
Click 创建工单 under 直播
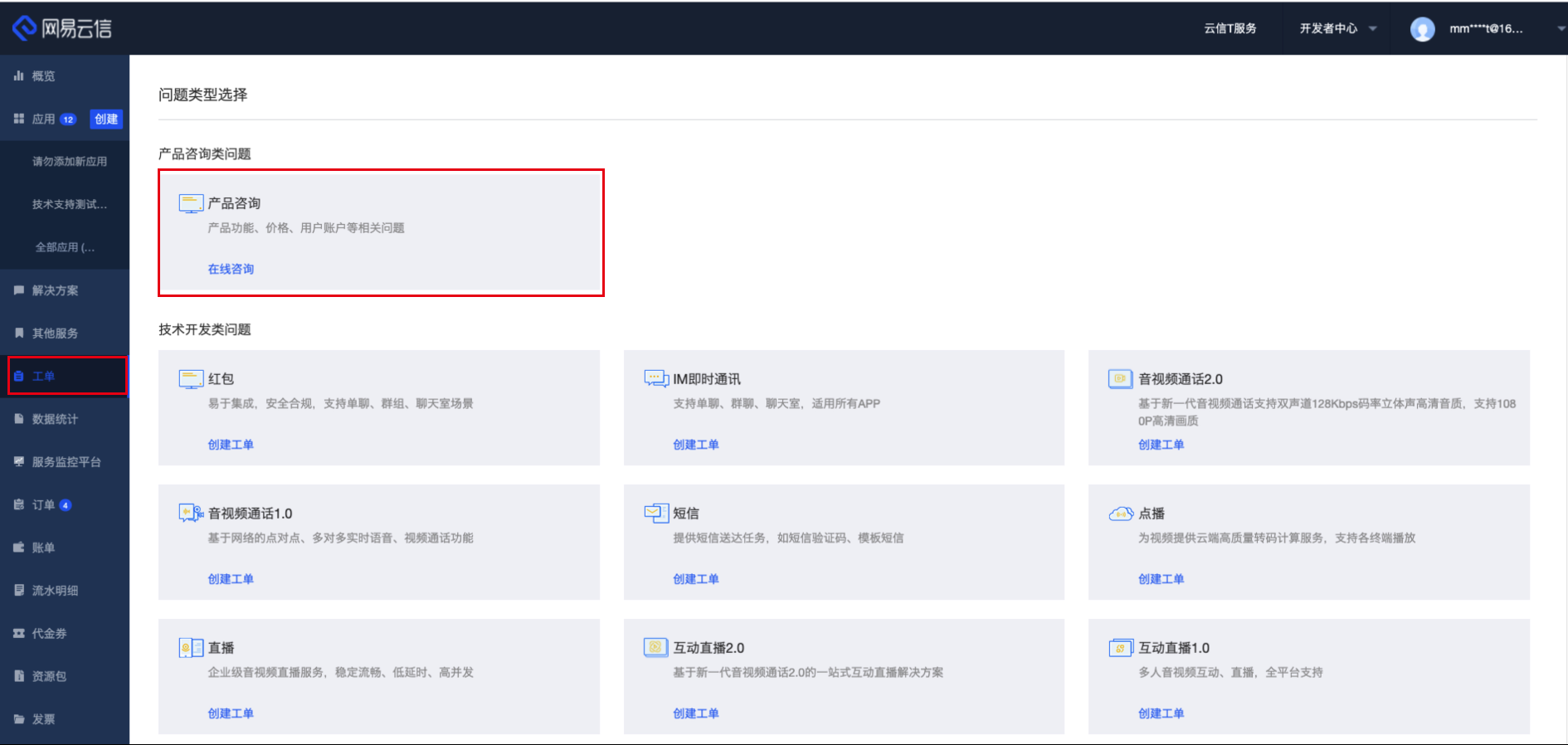[231, 713]
